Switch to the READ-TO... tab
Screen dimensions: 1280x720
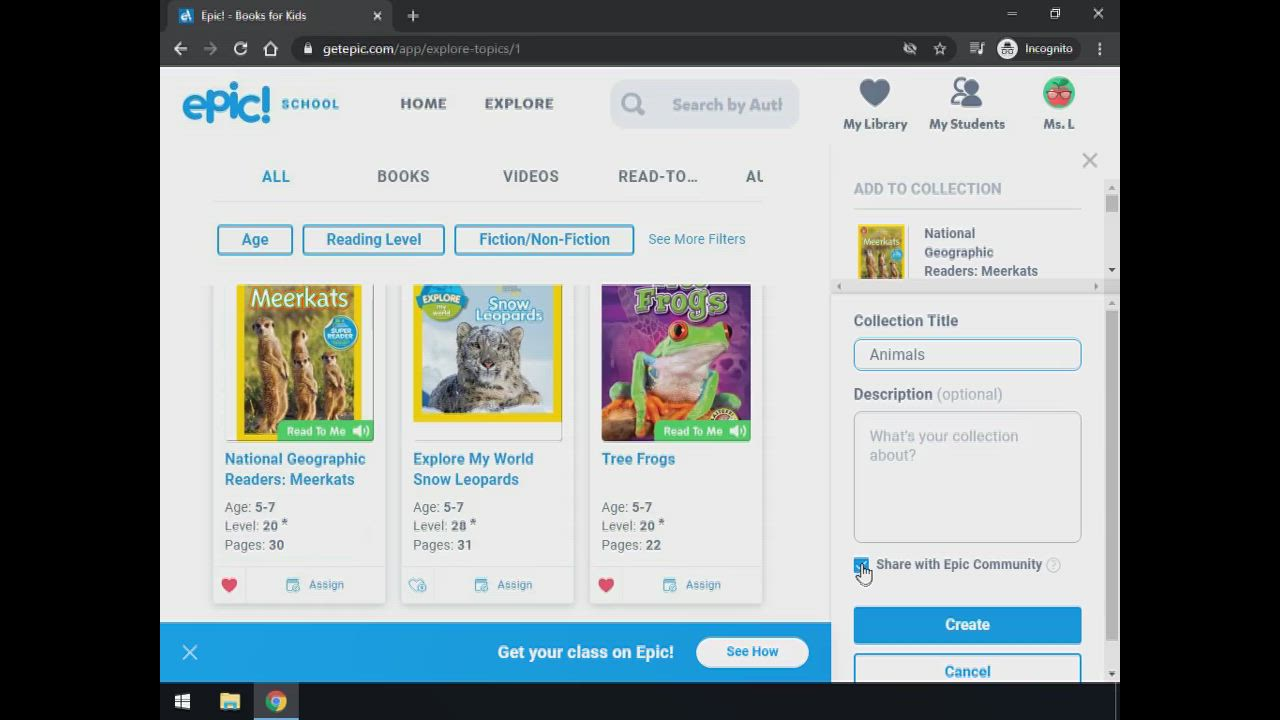[658, 176]
